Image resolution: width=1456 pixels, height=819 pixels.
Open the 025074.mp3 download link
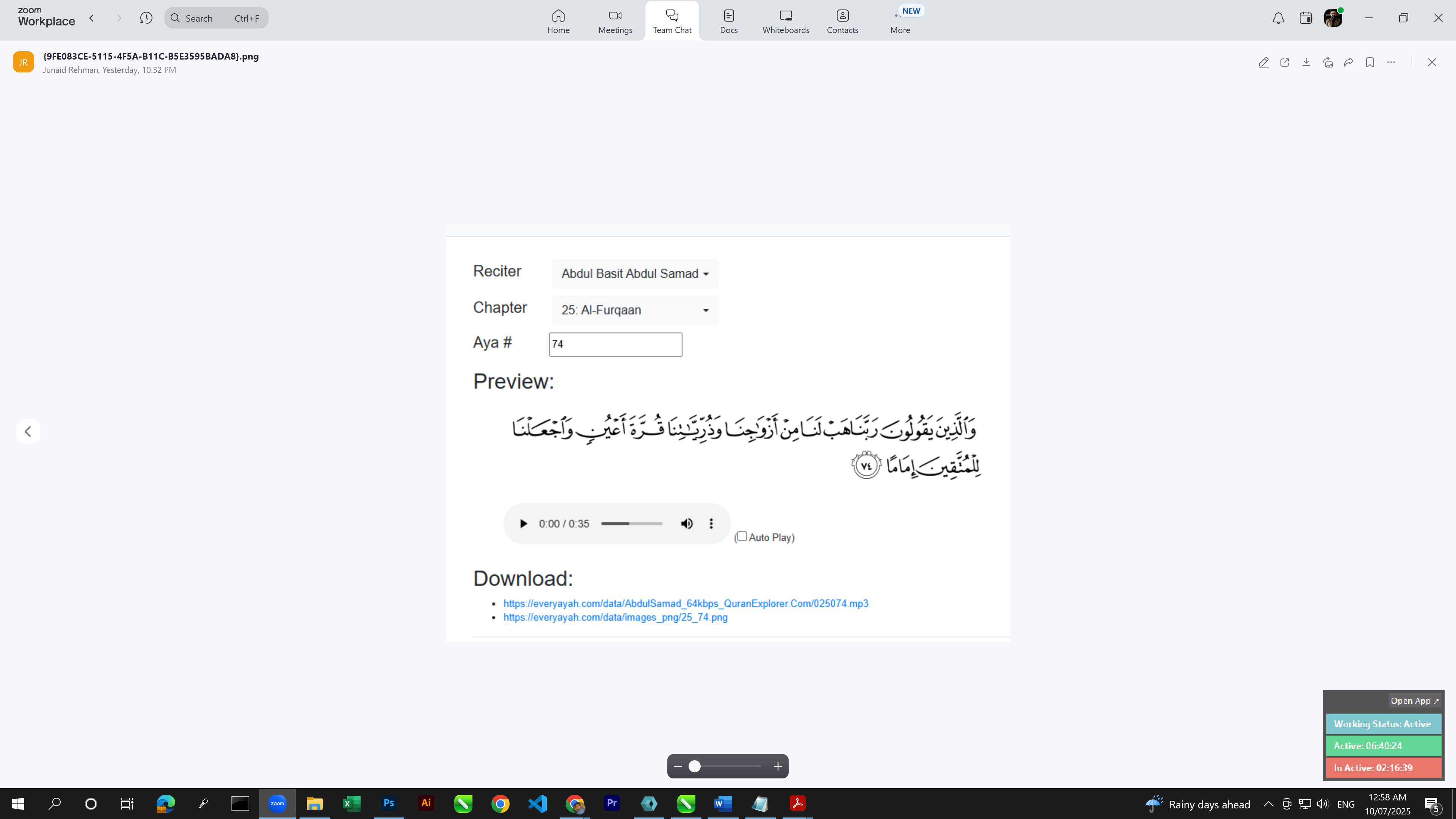click(686, 604)
